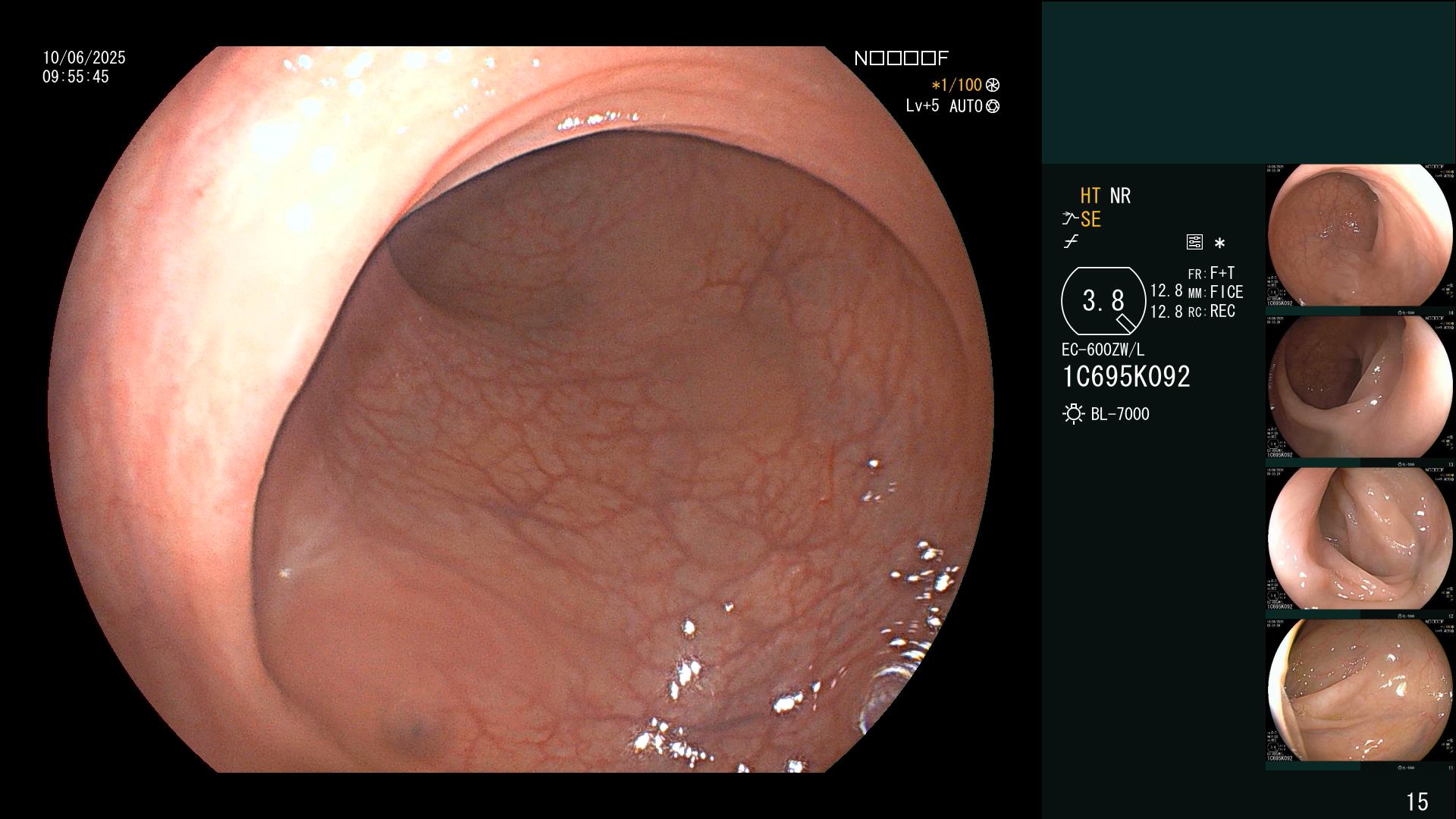Open the second captured thumbnail image
The height and width of the screenshot is (819, 1456).
click(1360, 388)
